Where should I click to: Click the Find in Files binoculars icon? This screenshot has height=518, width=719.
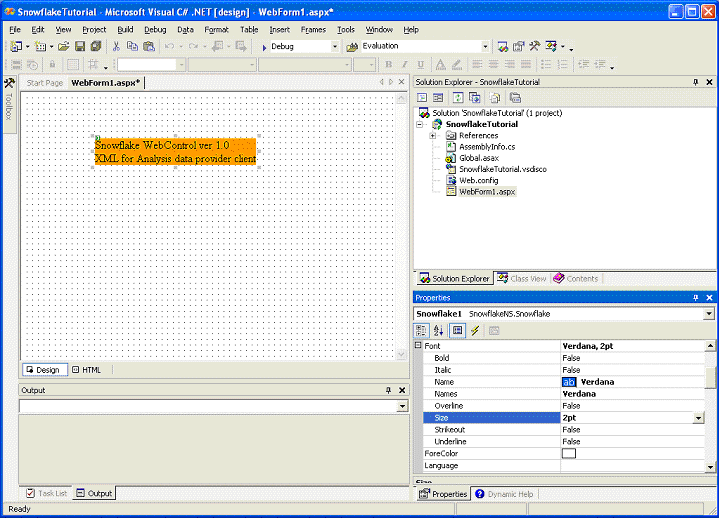click(x=352, y=47)
